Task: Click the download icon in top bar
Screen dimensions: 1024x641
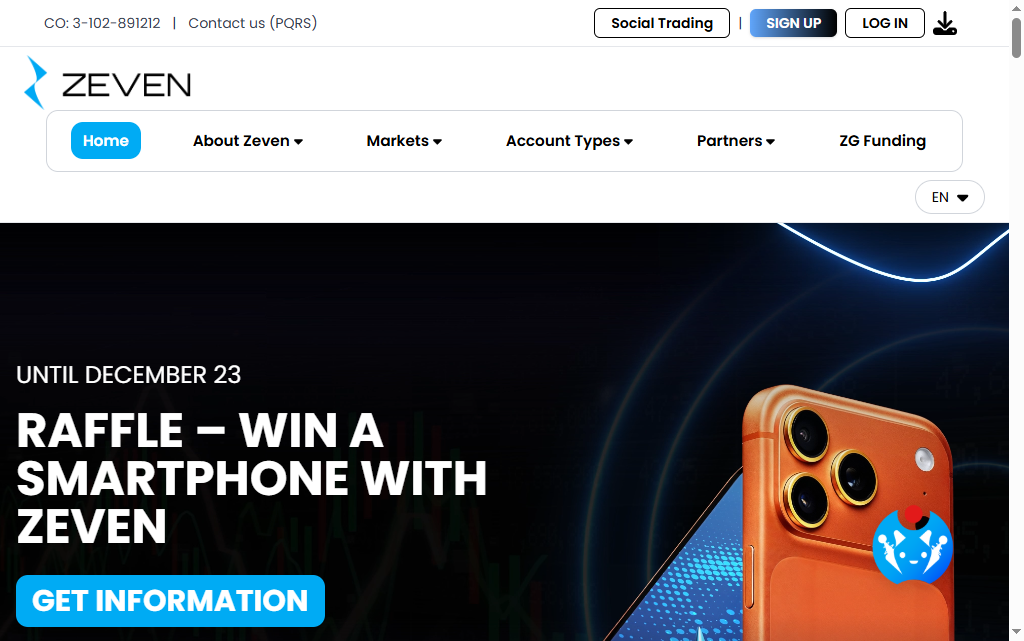Action: click(944, 23)
